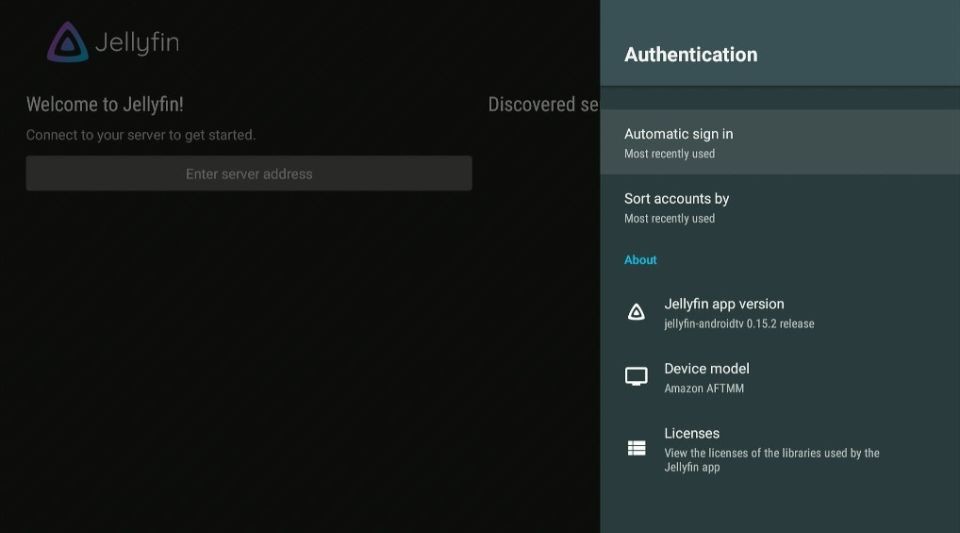
Task: Select the Device model entry
Action: click(780, 378)
